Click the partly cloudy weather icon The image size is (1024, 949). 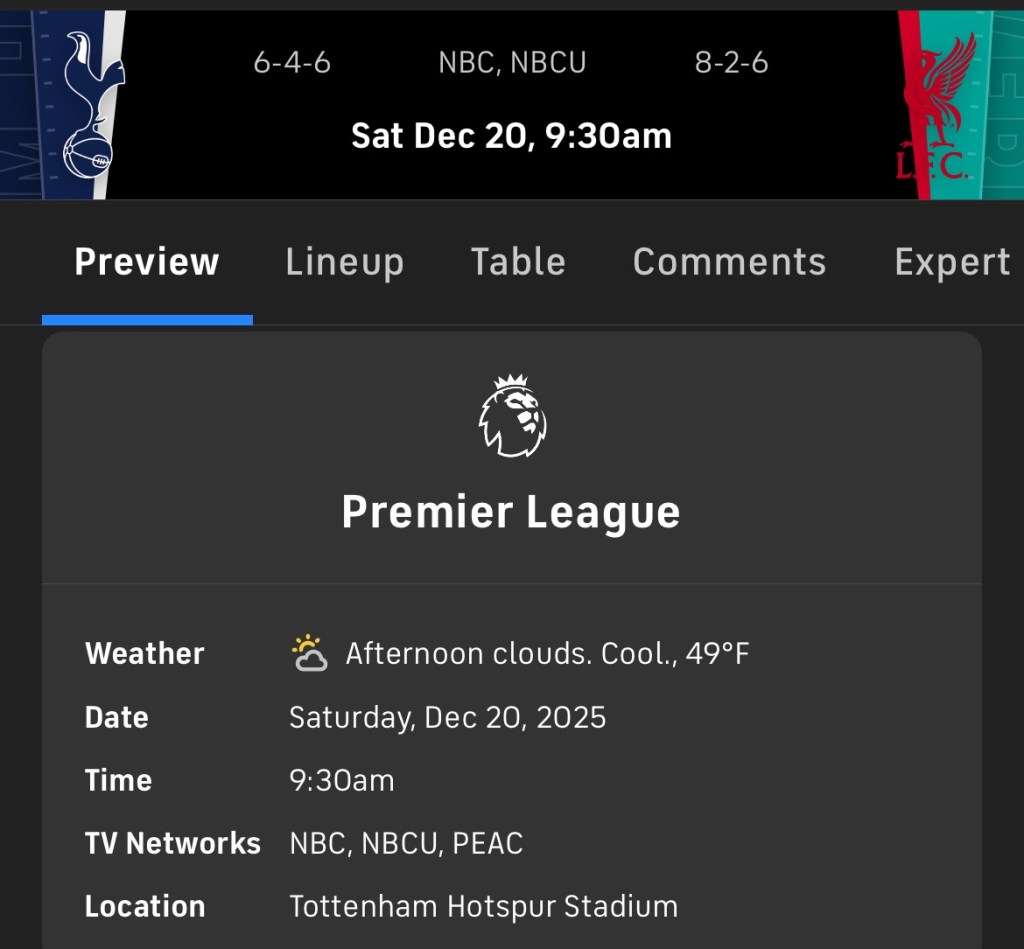click(x=310, y=653)
